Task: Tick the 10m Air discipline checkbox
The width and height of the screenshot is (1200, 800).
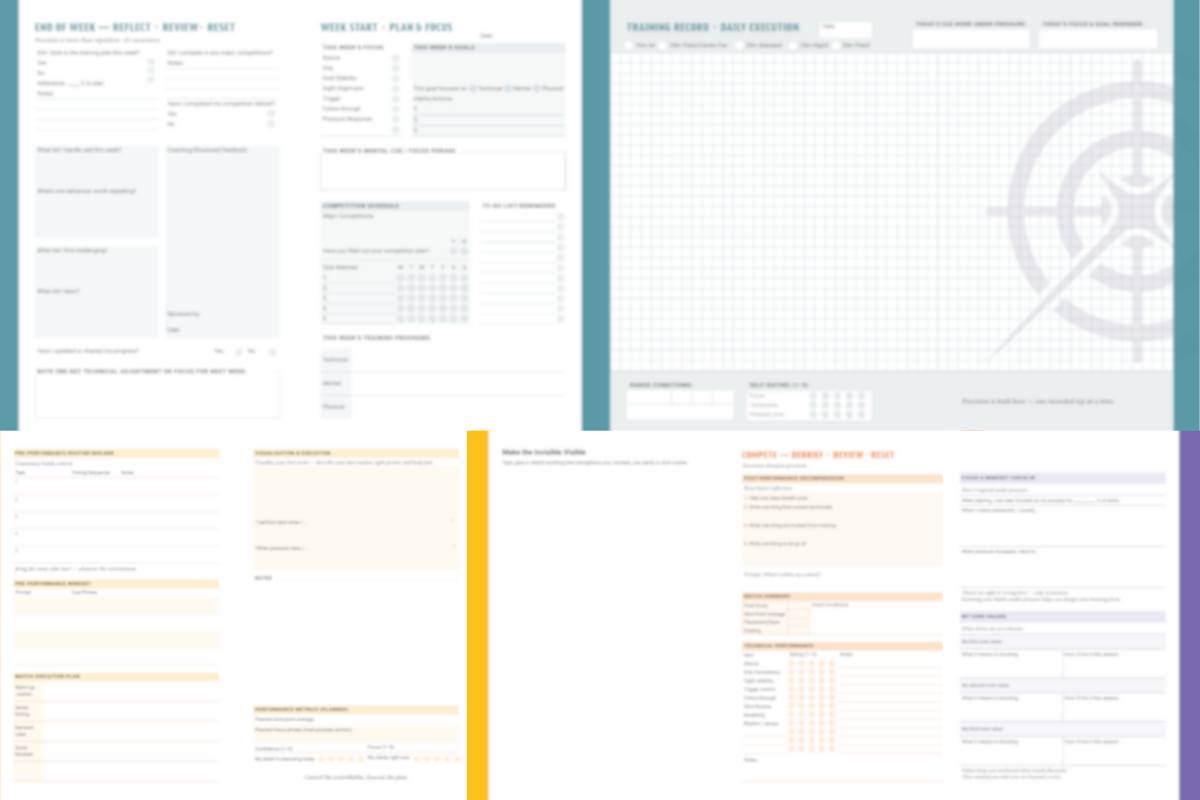Action: (x=629, y=46)
